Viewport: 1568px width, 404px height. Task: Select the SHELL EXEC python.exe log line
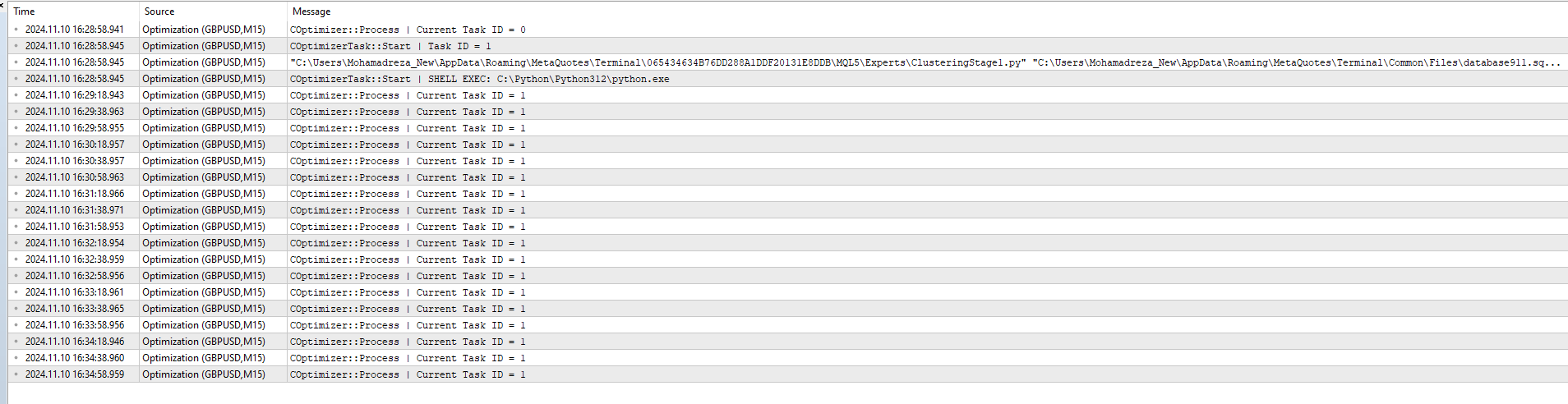coord(479,79)
